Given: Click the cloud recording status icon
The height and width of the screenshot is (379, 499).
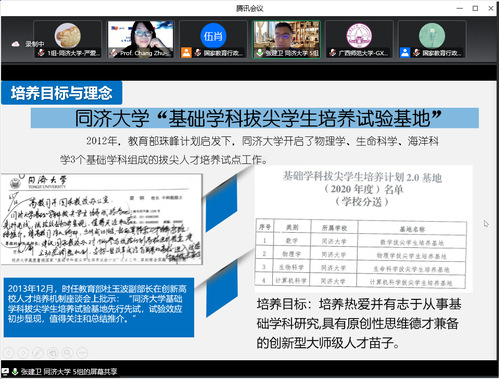Looking at the screenshot, I should point(15,44).
